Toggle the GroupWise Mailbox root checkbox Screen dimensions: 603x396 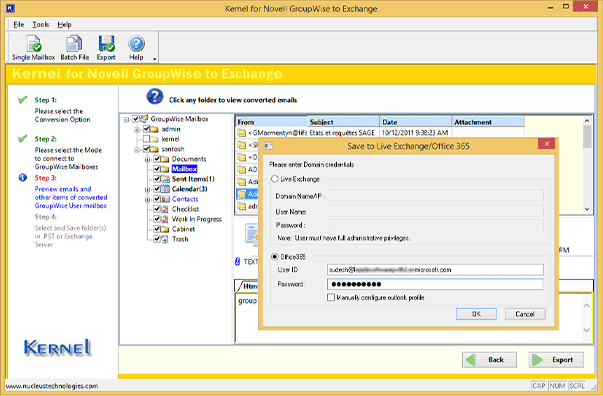click(x=136, y=119)
